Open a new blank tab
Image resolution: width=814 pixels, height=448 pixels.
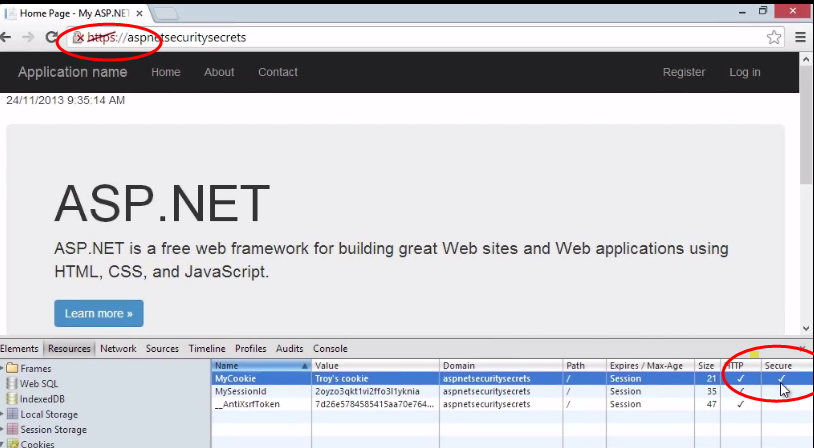pos(166,14)
